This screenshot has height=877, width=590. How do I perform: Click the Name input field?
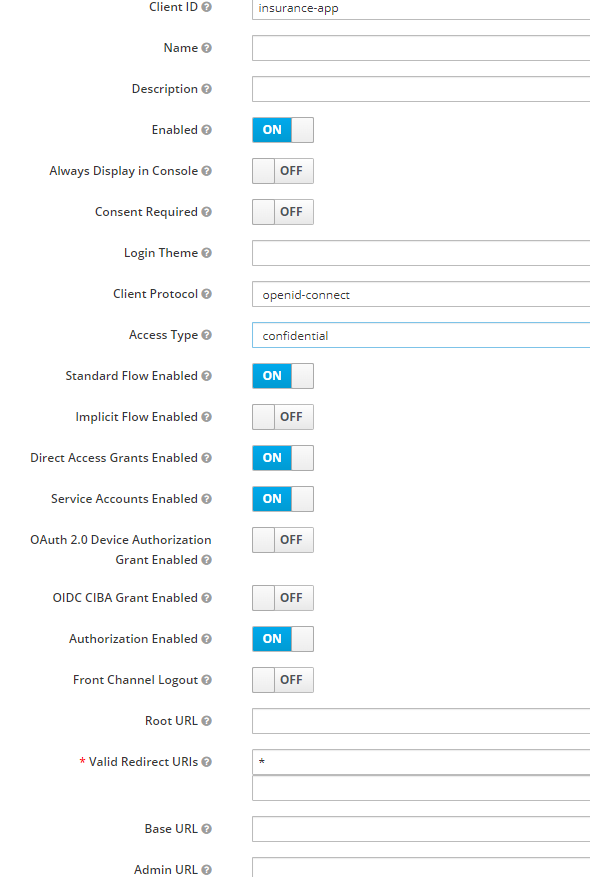coord(421,48)
